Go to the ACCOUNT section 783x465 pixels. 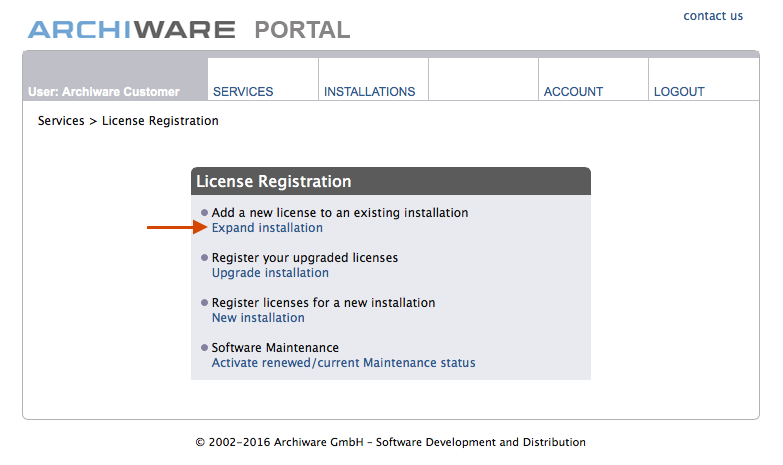tap(573, 91)
